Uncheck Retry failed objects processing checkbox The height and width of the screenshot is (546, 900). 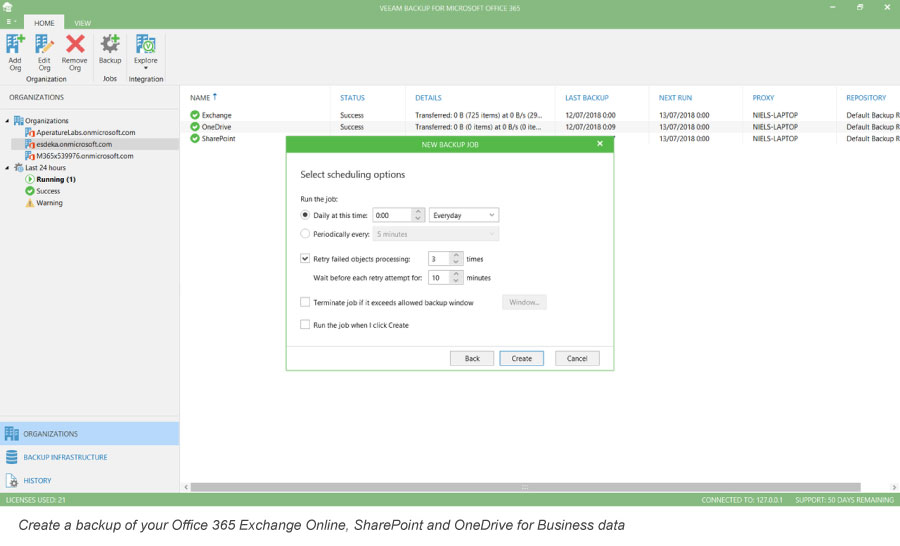coord(305,258)
